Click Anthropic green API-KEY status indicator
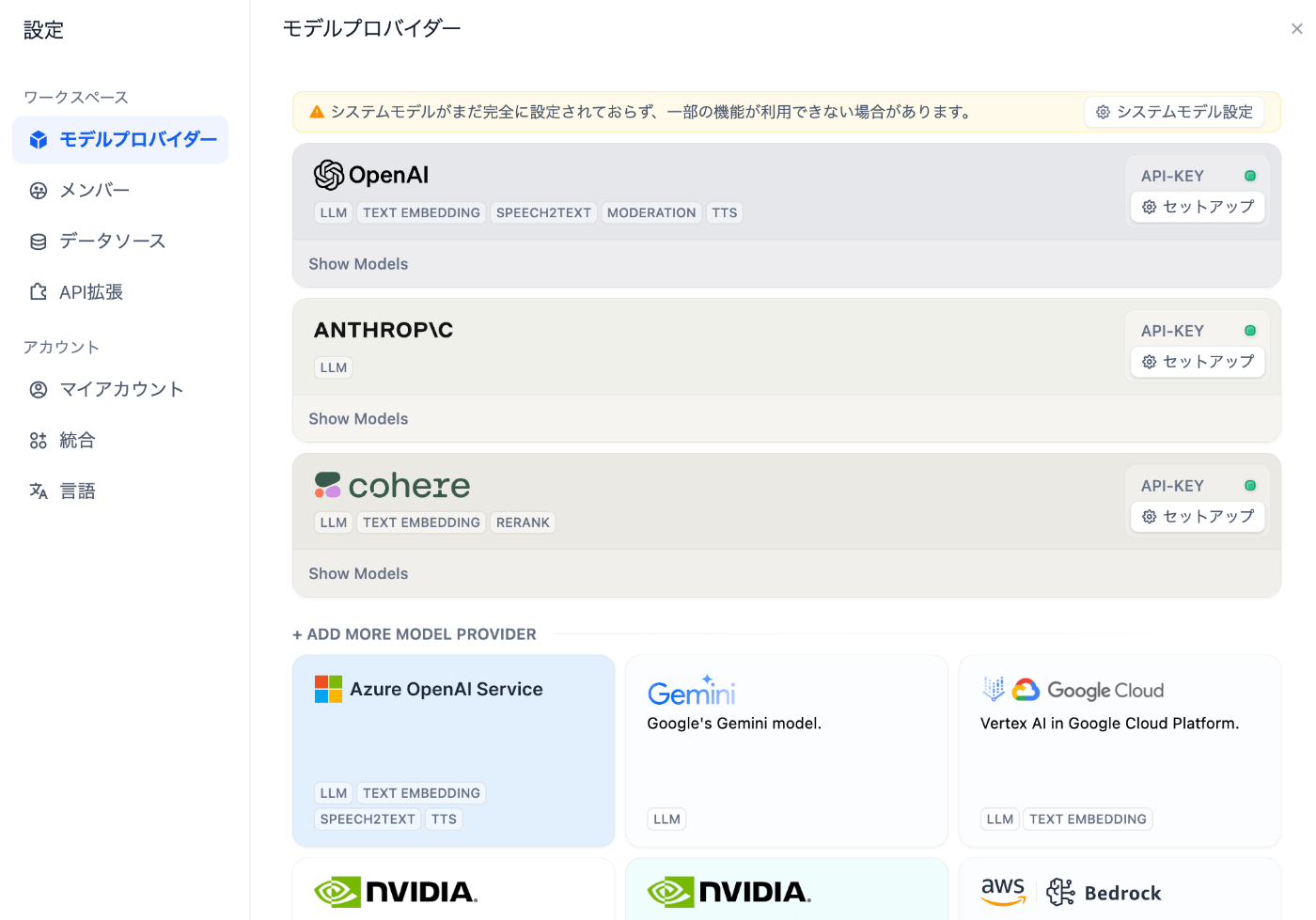 (x=1250, y=331)
